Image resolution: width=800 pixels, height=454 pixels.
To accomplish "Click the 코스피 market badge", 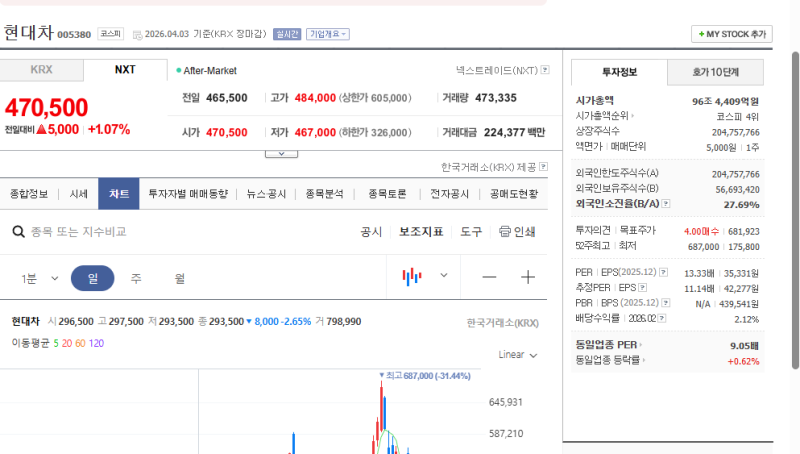I will pyautogui.click(x=110, y=34).
